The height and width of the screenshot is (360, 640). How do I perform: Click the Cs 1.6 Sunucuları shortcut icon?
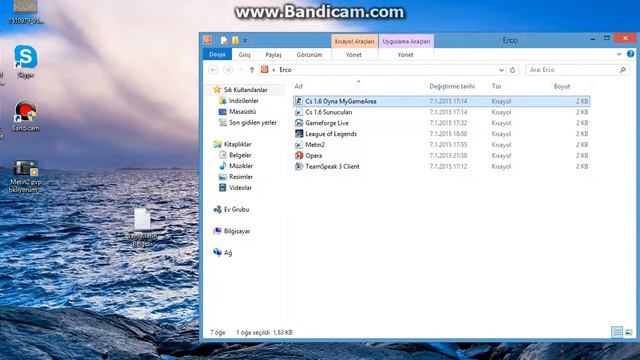299,112
